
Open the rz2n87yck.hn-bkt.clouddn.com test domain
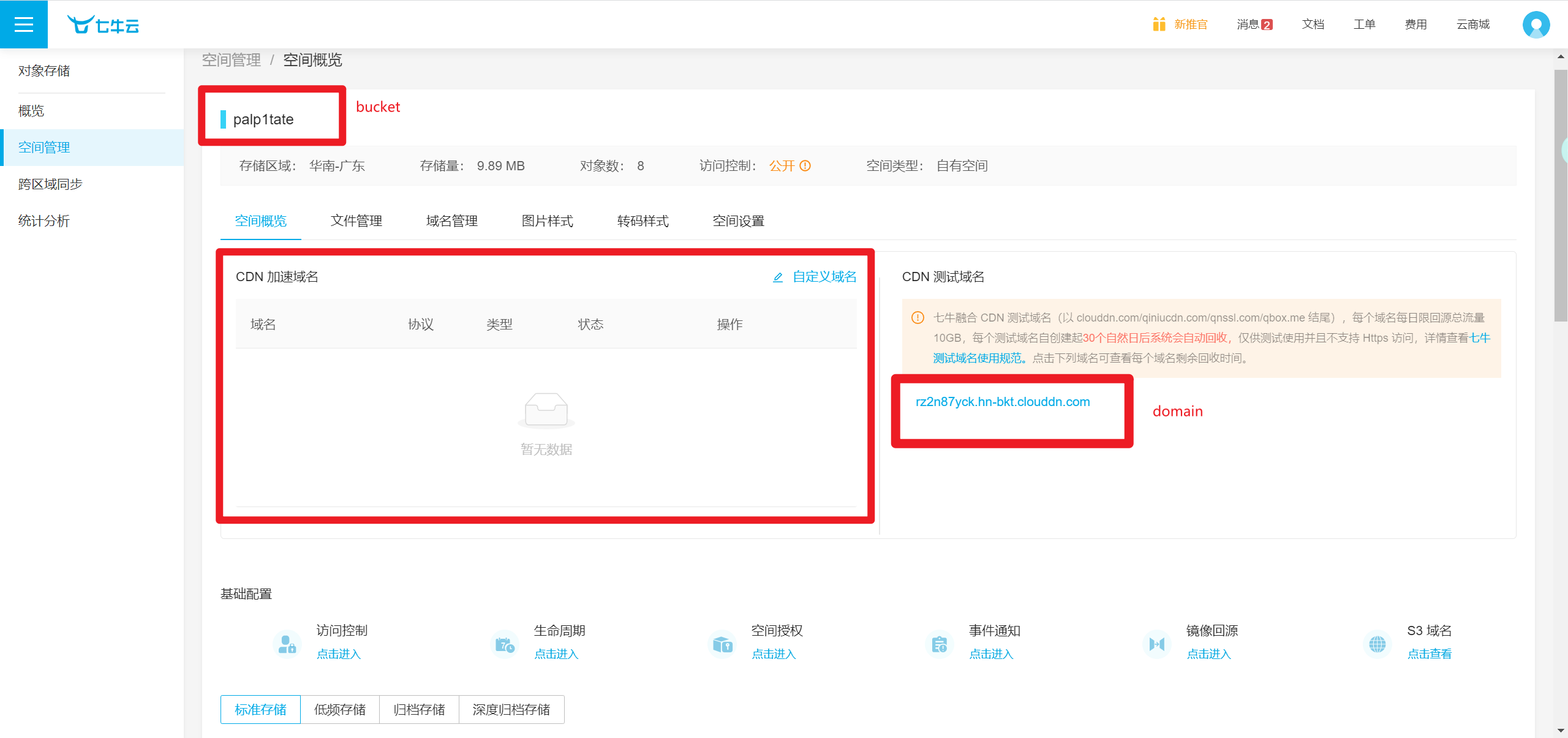pyautogui.click(x=1003, y=402)
